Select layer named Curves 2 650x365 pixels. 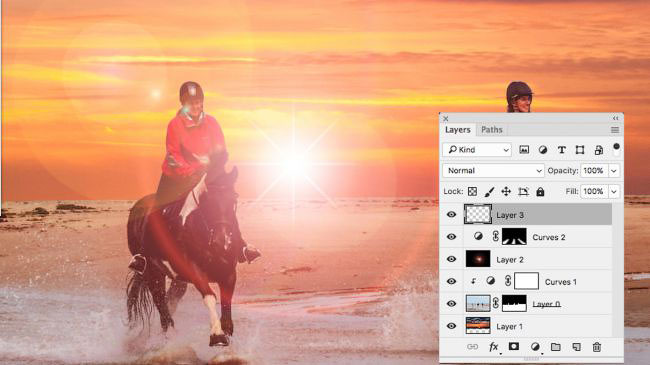pyautogui.click(x=549, y=237)
